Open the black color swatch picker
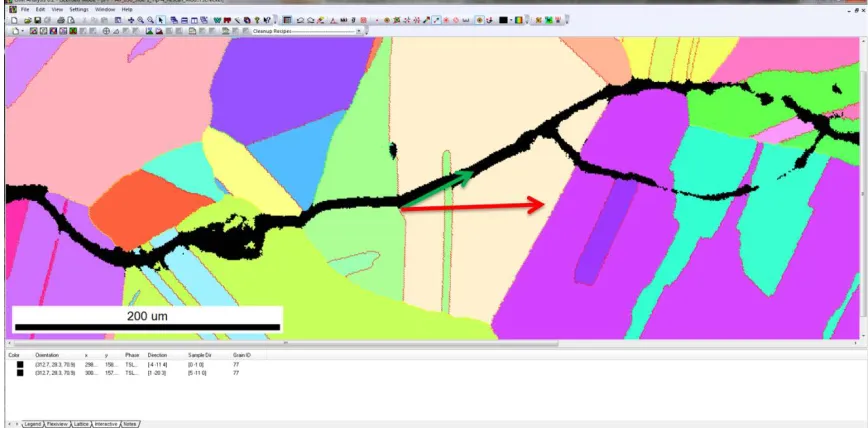868x432 pixels. point(503,20)
